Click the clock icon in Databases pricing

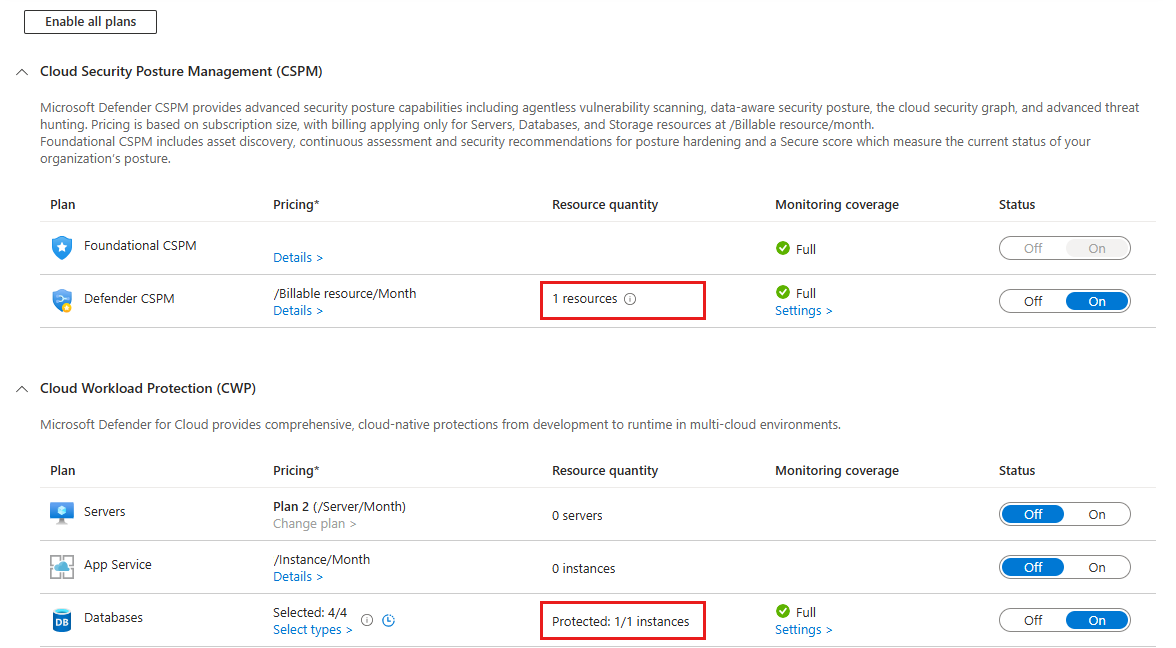[388, 620]
